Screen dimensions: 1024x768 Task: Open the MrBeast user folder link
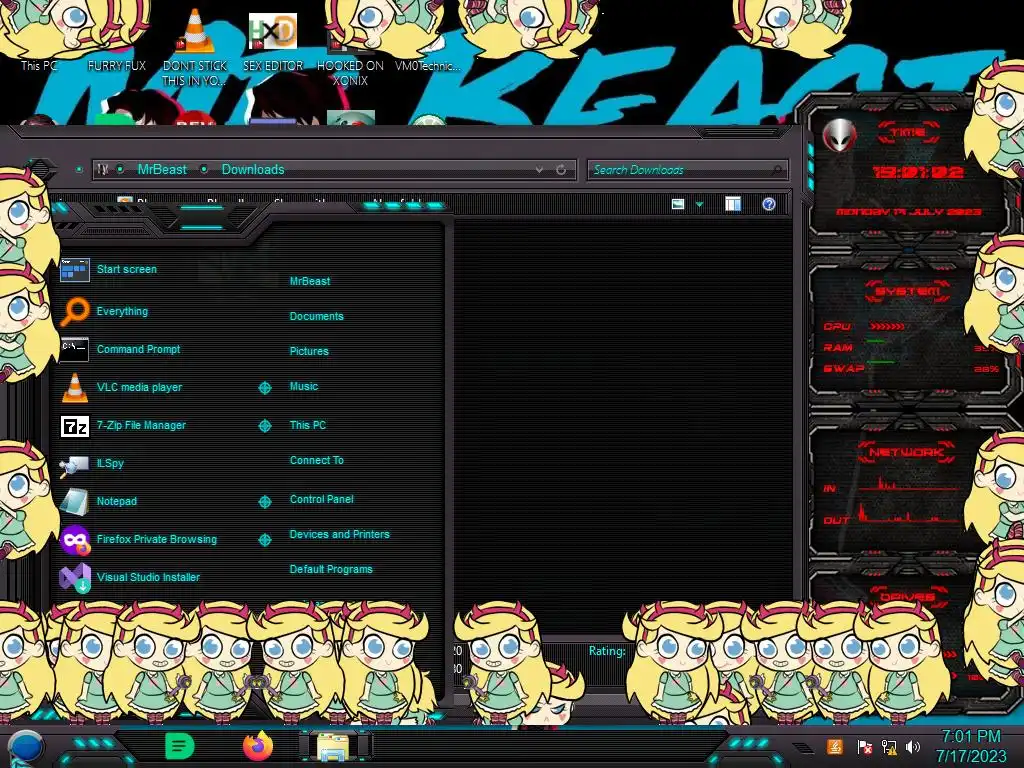click(310, 281)
